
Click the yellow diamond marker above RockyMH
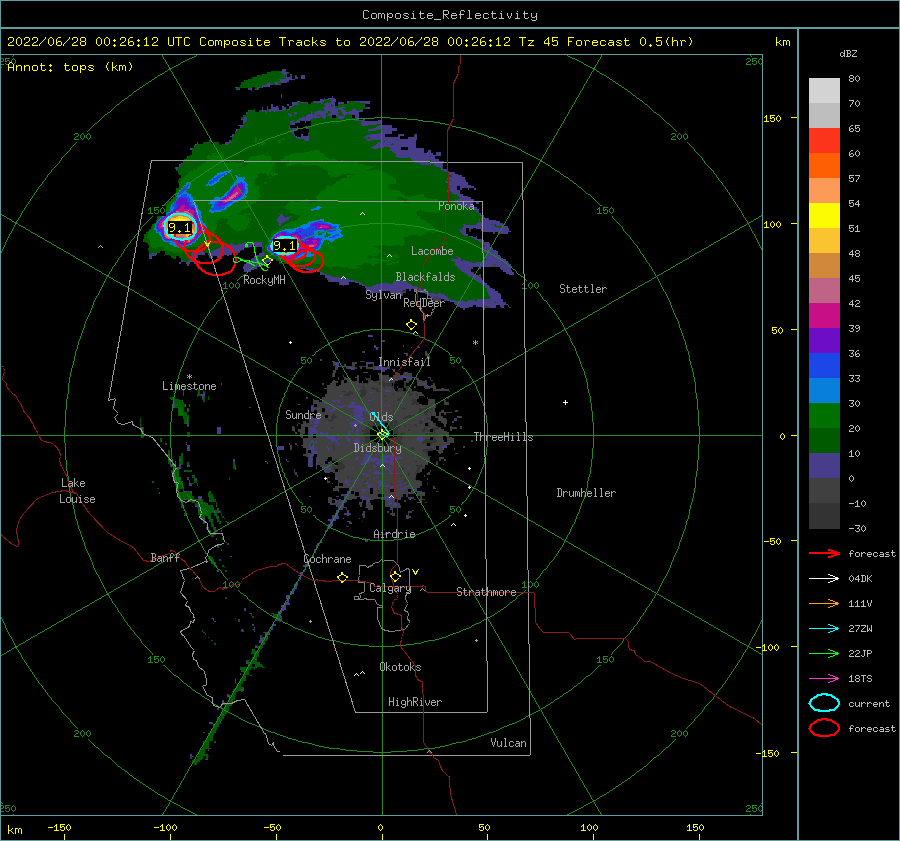267,261
